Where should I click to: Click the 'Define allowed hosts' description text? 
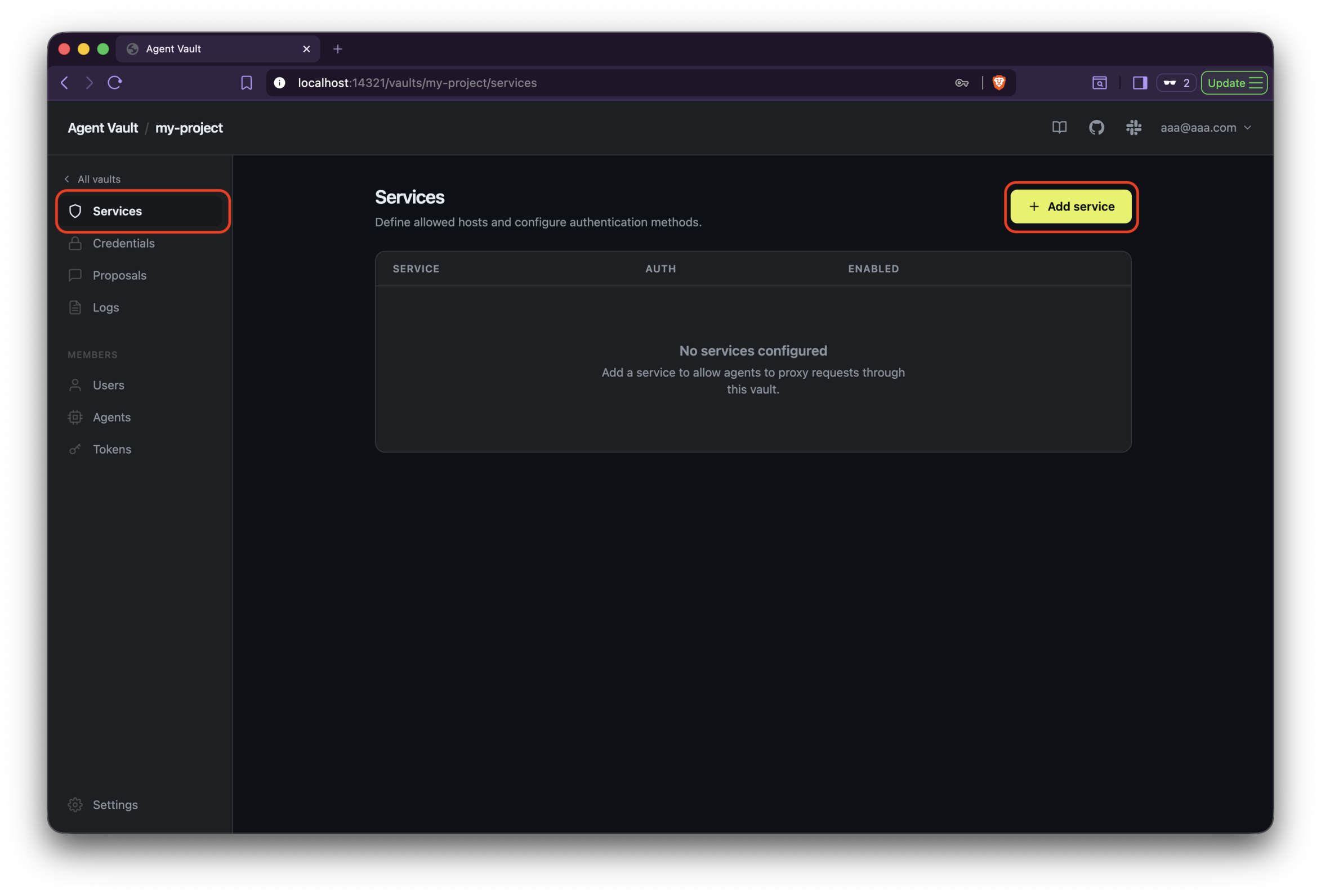[x=538, y=222]
